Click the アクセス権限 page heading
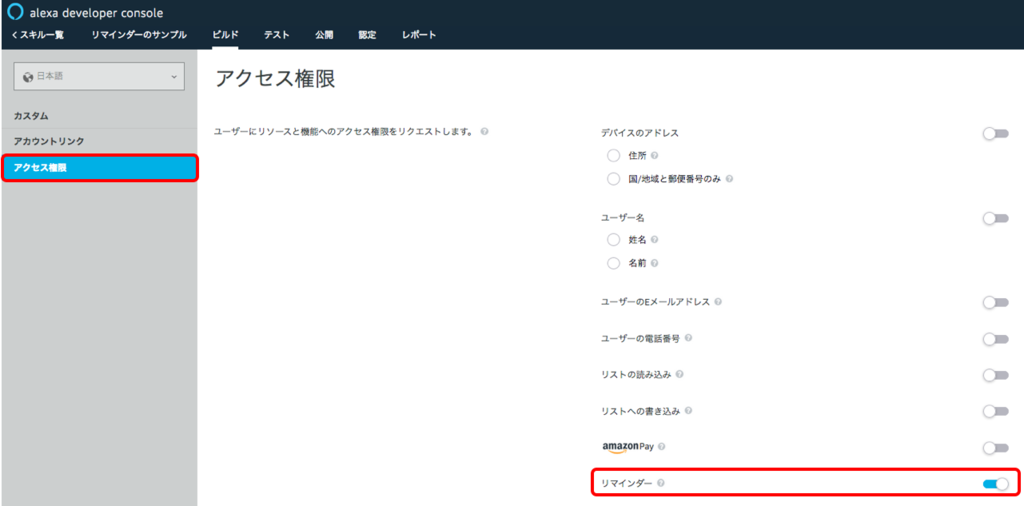The width and height of the screenshot is (1024, 506). (275, 79)
